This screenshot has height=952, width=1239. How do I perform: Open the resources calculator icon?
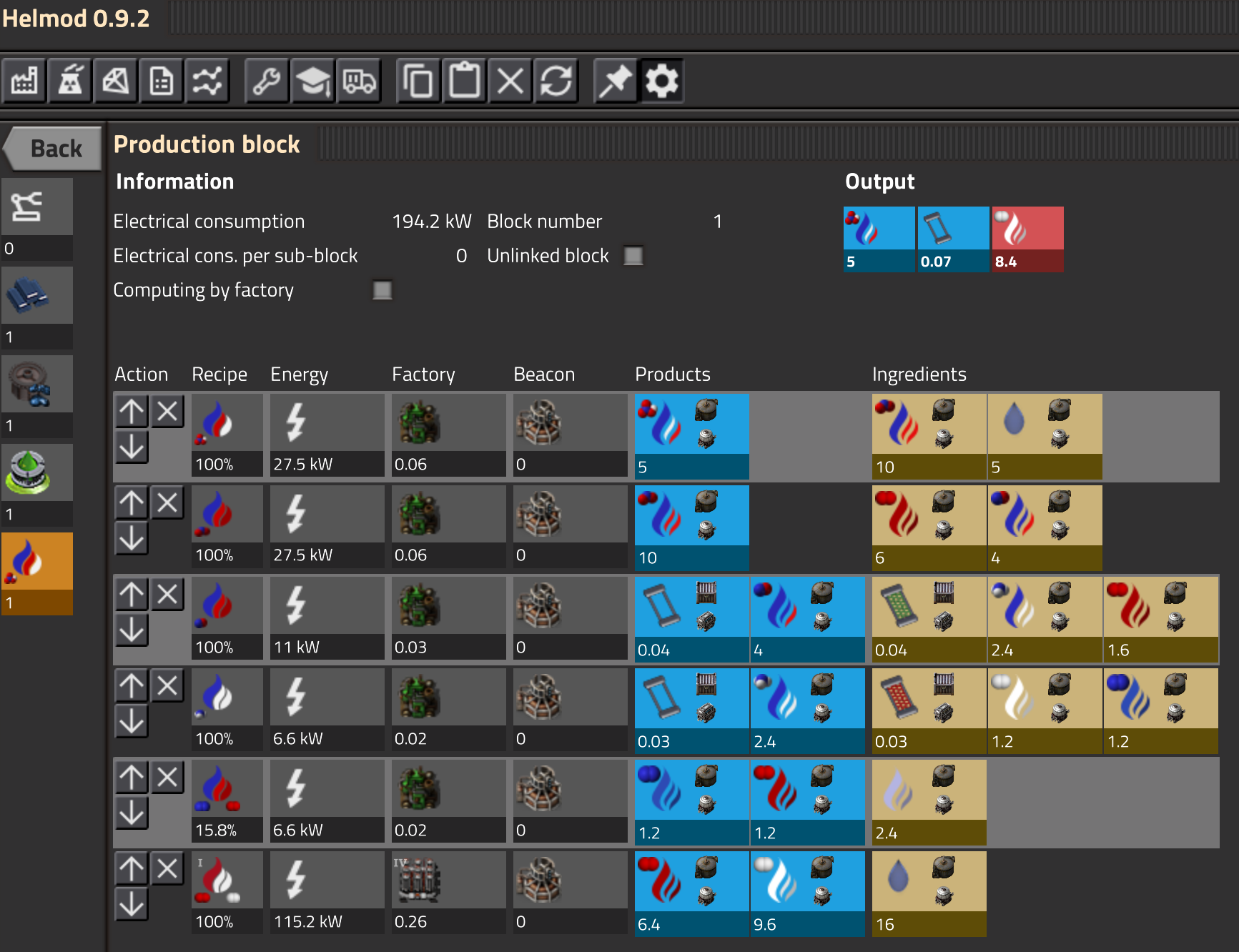click(116, 80)
